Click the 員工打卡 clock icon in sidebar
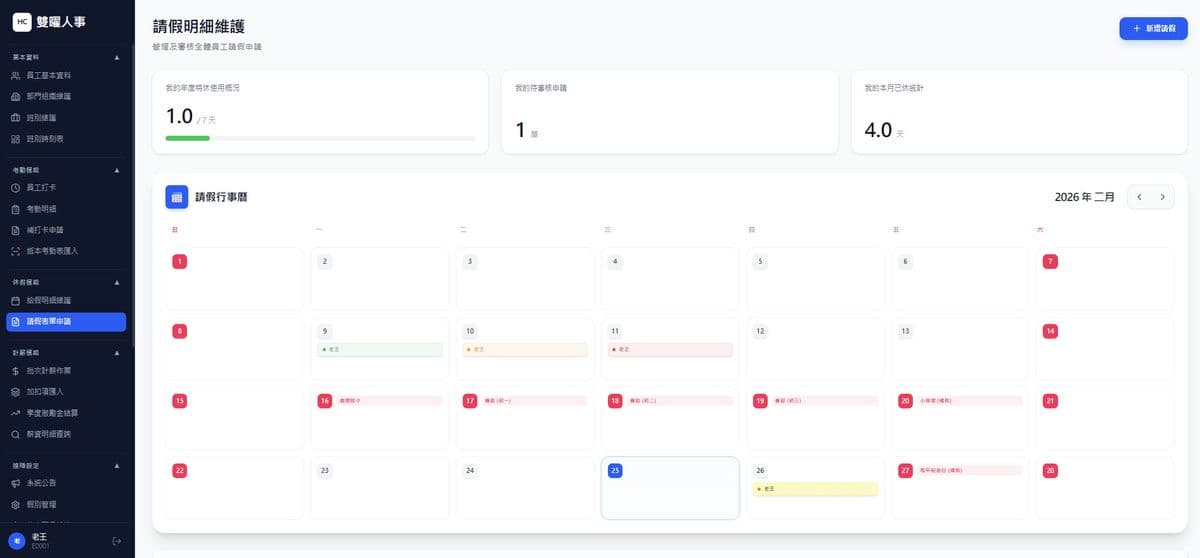This screenshot has width=1200, height=558. tap(15, 187)
